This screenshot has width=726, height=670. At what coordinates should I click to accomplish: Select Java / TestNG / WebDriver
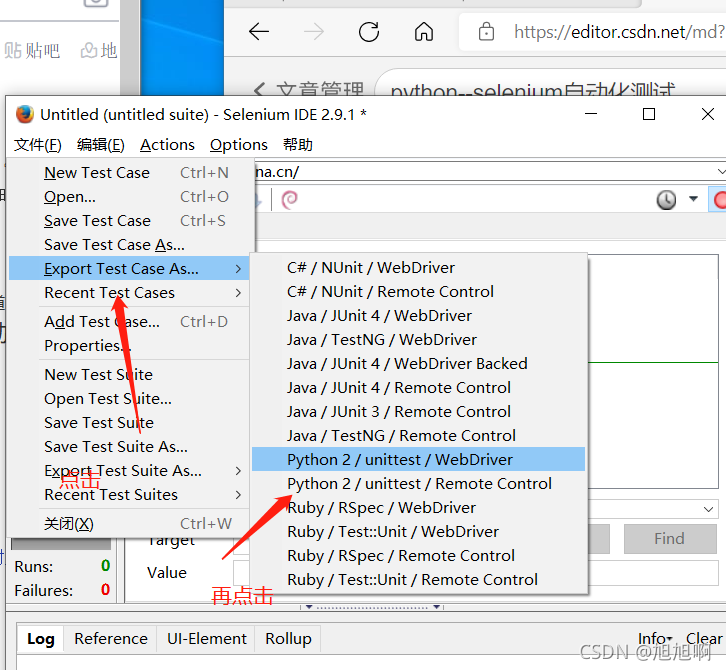tap(419, 340)
